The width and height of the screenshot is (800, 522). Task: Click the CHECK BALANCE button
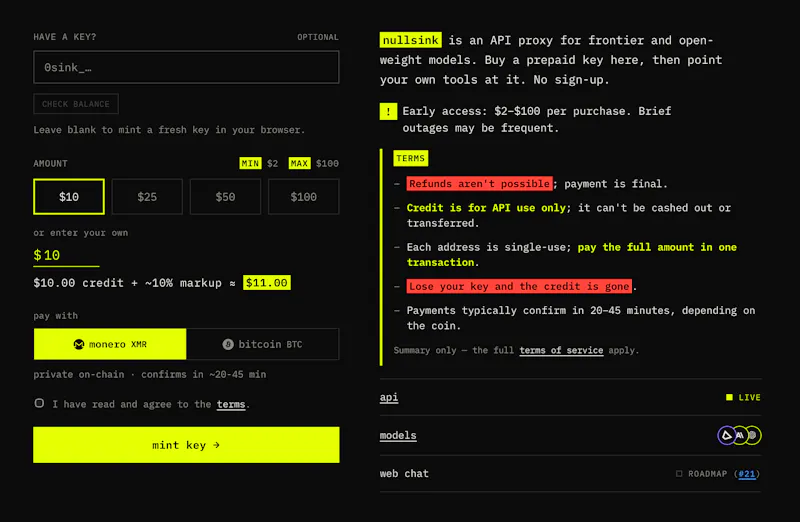[x=76, y=104]
